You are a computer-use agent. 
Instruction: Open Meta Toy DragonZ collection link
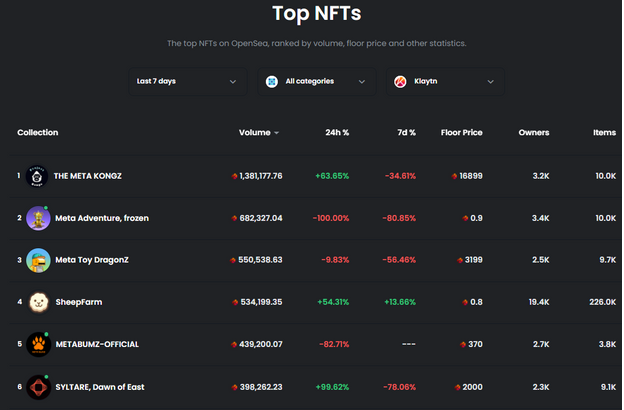92,260
